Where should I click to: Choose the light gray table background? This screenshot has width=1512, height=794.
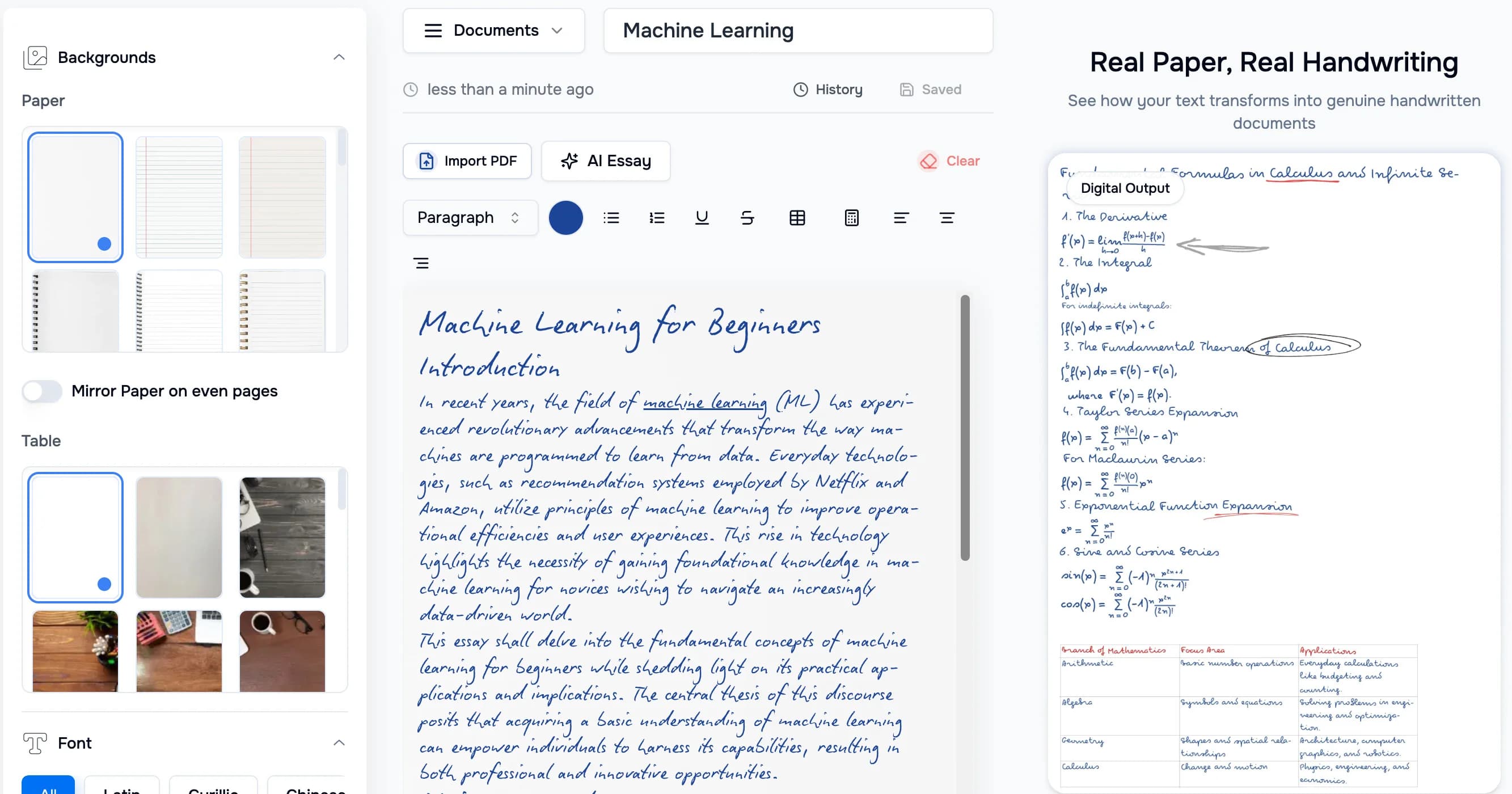[179, 538]
